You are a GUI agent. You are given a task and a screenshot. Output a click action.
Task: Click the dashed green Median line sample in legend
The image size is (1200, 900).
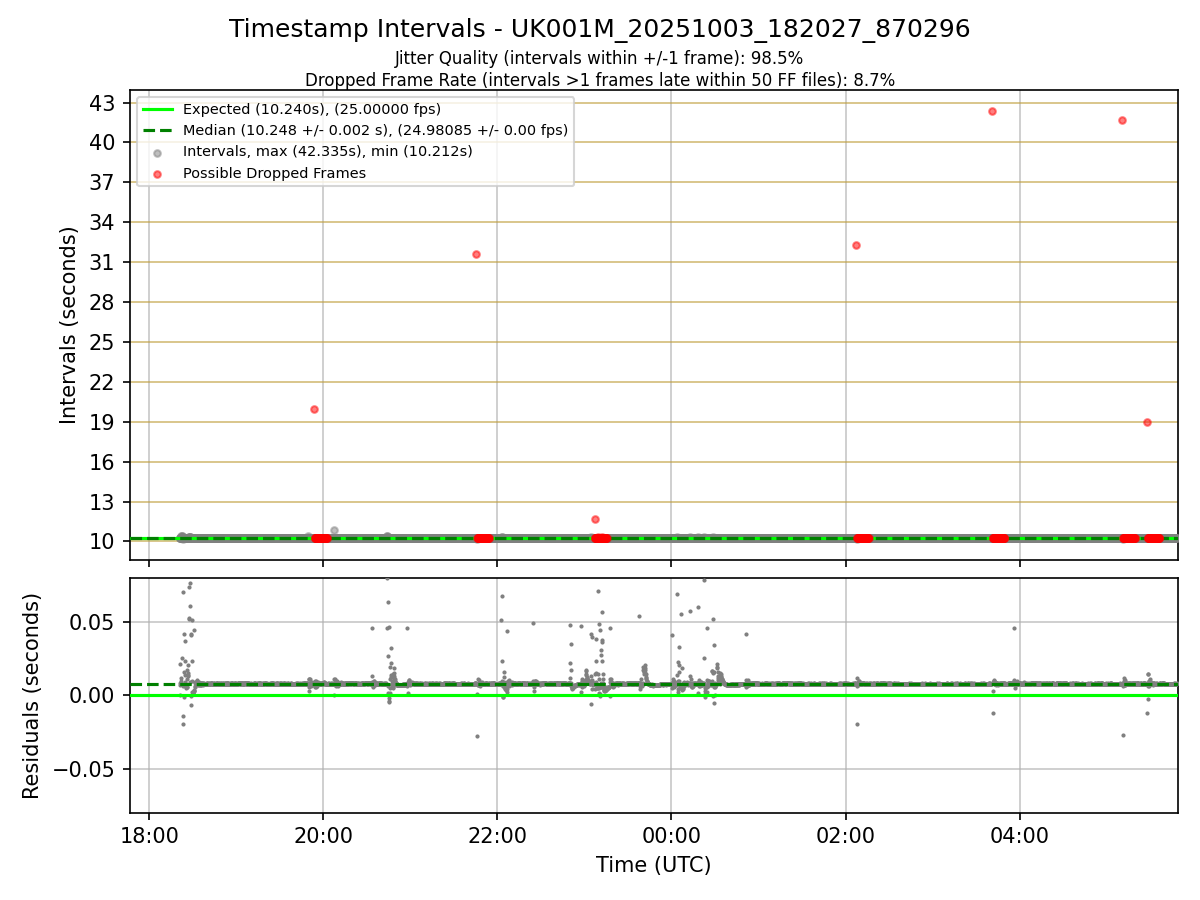(158, 130)
